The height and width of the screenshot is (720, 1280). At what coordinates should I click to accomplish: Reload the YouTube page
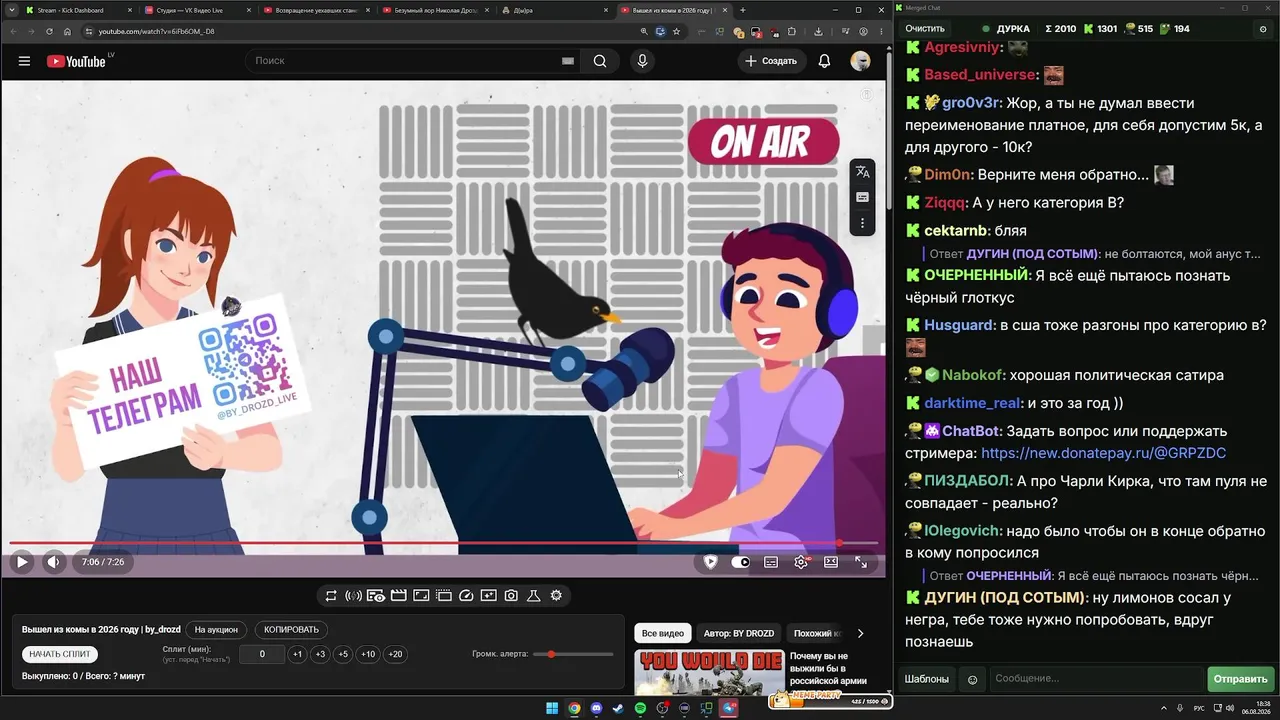[49, 31]
